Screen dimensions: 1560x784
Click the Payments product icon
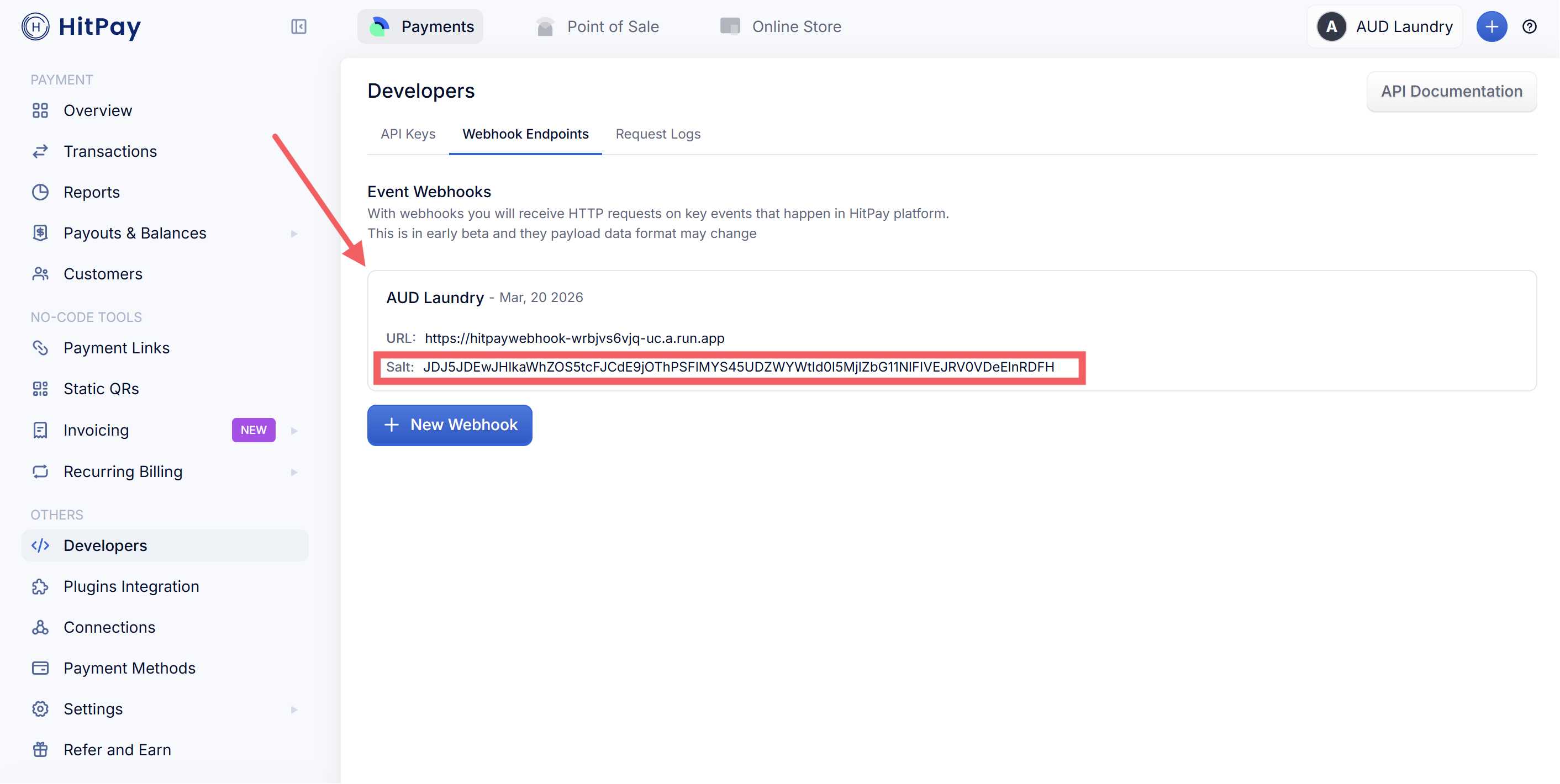pos(379,27)
